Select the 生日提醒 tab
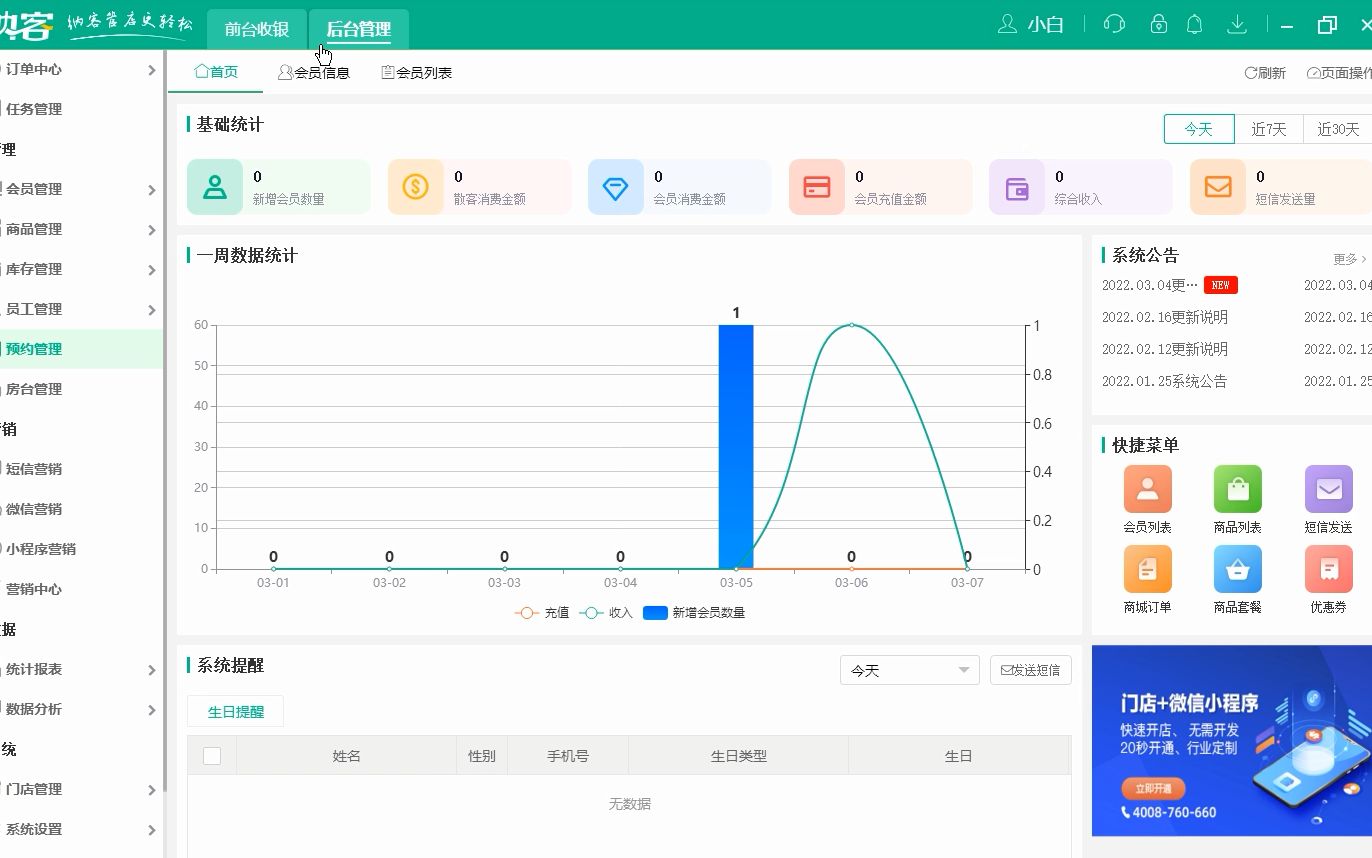 coord(236,711)
